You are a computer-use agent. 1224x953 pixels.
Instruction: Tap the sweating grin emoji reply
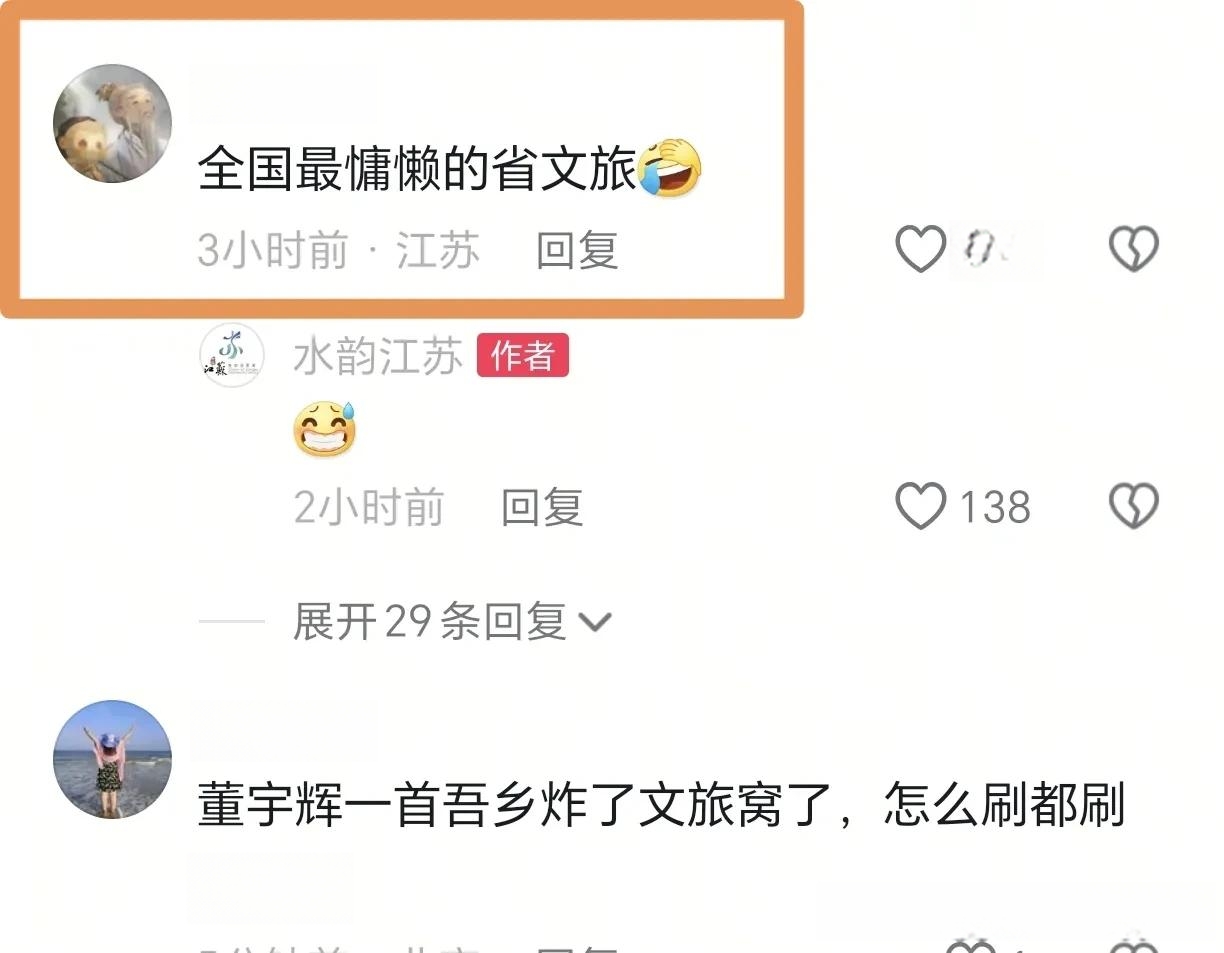pos(325,429)
